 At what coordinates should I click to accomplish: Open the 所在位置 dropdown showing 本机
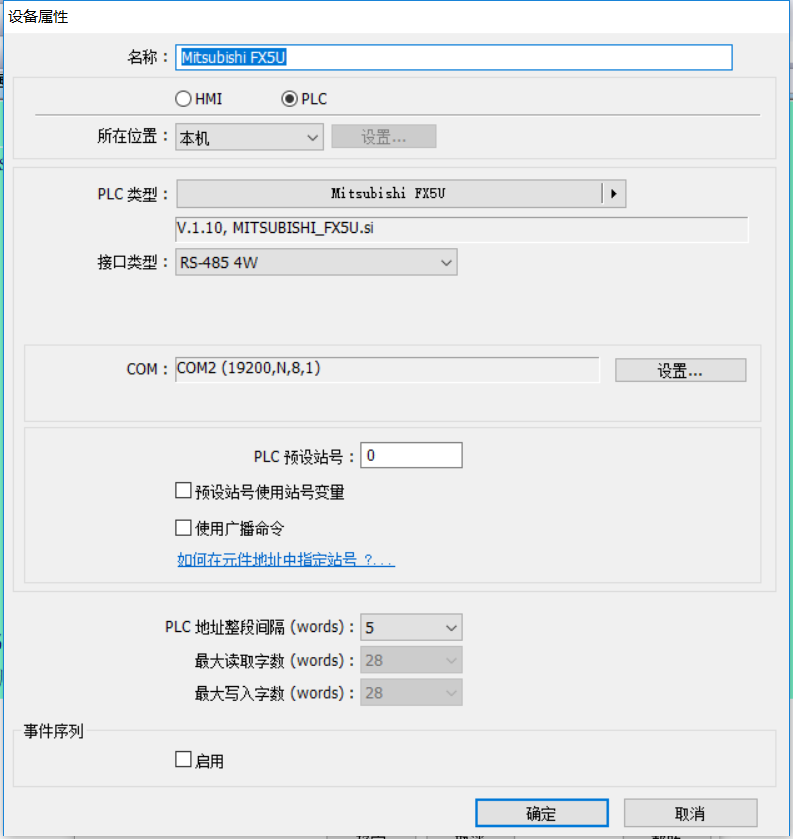[x=249, y=137]
